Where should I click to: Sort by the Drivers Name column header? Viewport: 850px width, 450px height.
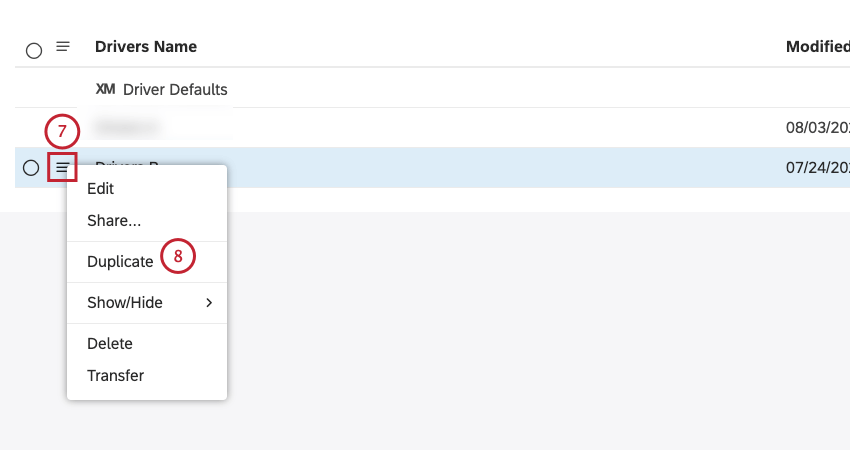coord(146,47)
